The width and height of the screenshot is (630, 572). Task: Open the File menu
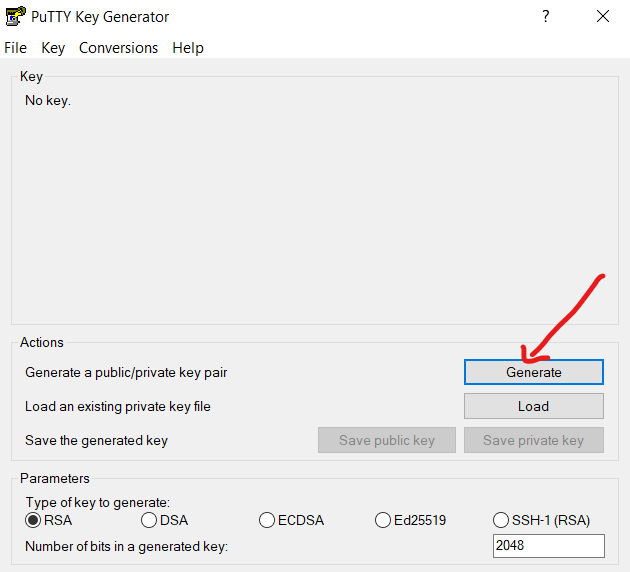(x=15, y=48)
